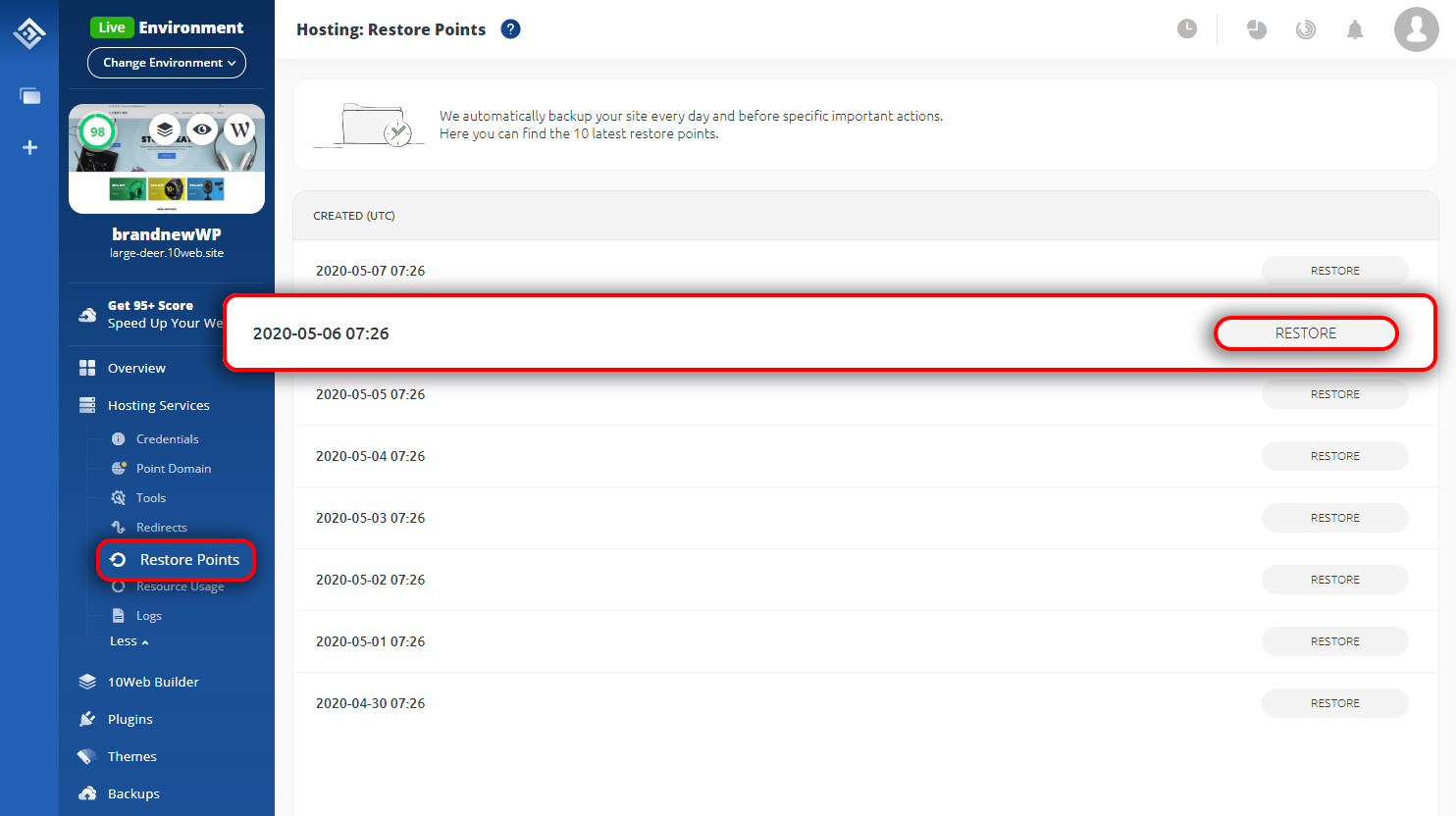The image size is (1456, 816).
Task: Open the Tools submenu item
Action: click(151, 498)
